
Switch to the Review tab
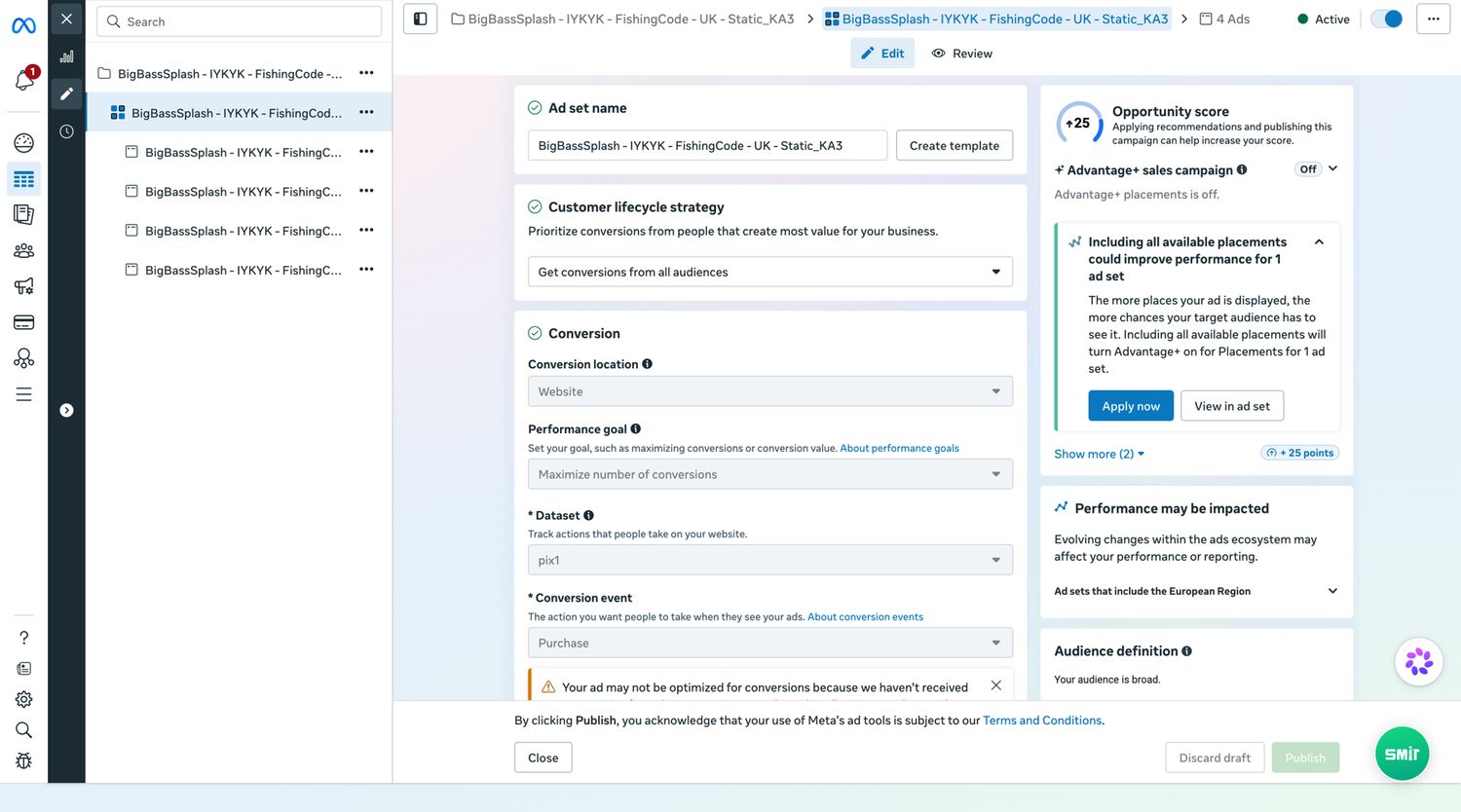(x=962, y=54)
